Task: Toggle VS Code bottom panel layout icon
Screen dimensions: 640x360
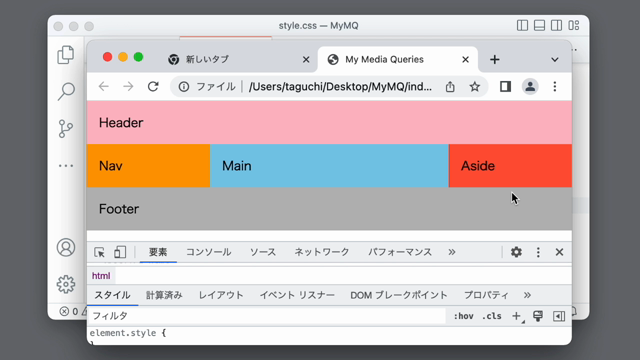Action: [539, 25]
